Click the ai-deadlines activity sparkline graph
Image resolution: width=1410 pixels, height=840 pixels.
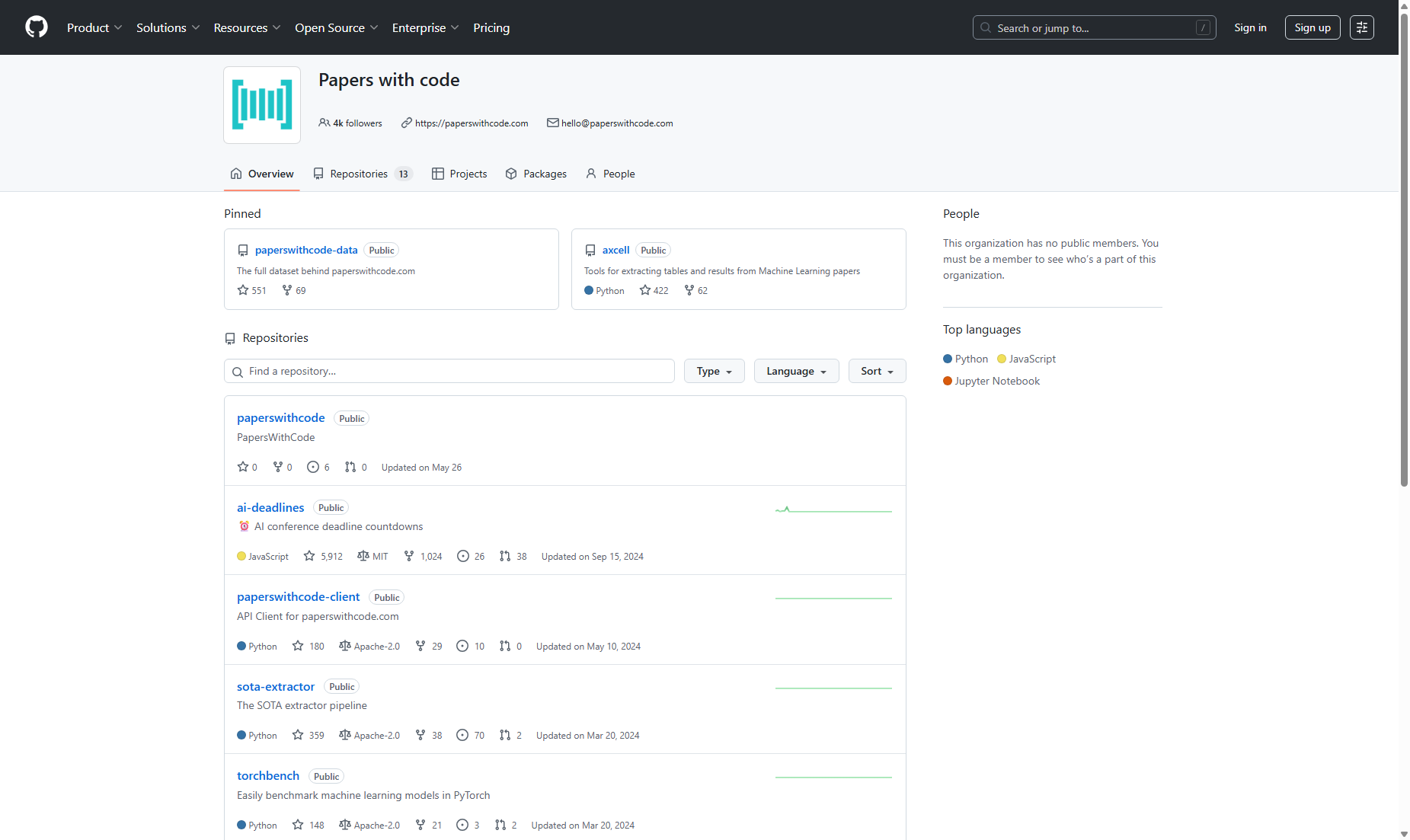tap(833, 509)
